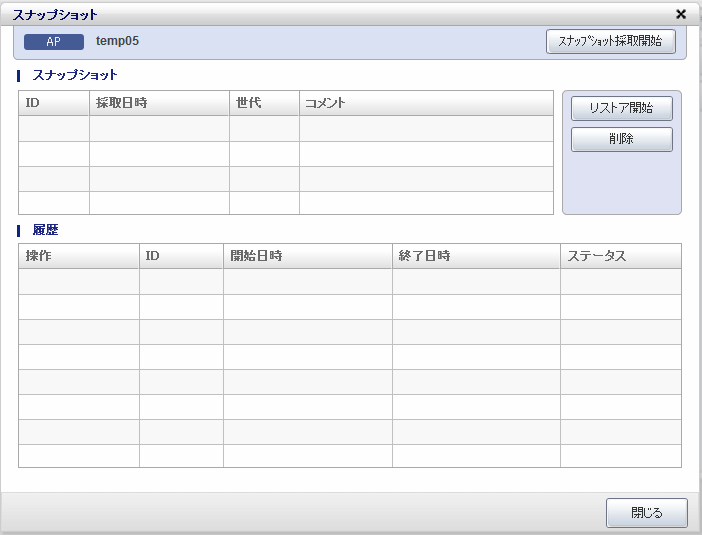Select the temp05 server name
The image size is (702, 535).
(117, 41)
